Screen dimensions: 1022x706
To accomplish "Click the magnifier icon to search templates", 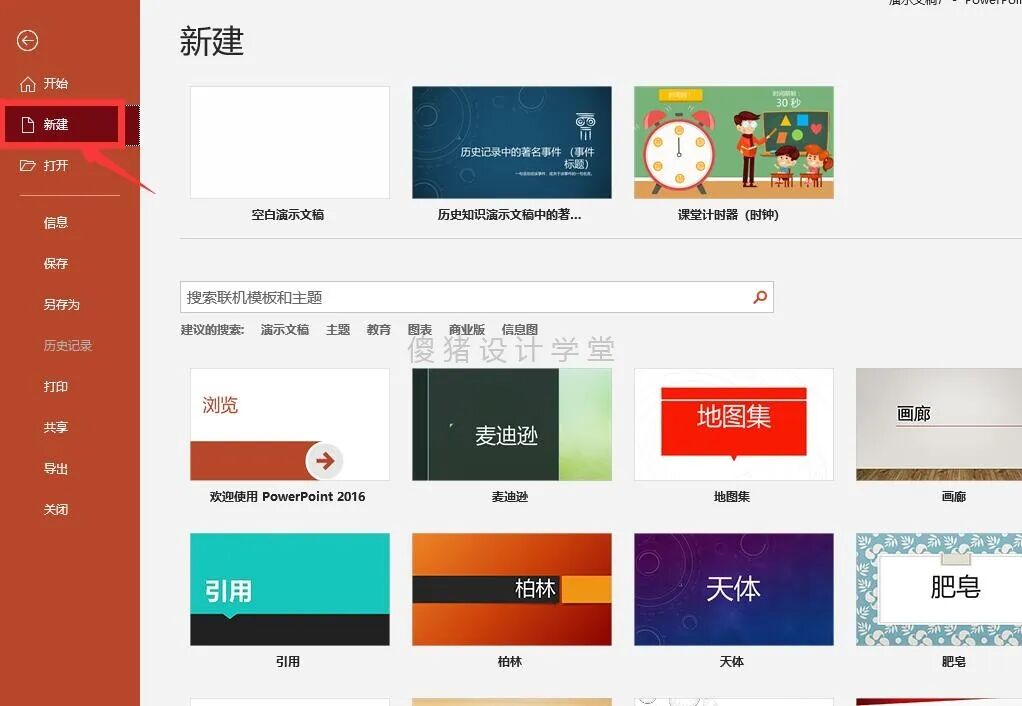I will [x=759, y=297].
